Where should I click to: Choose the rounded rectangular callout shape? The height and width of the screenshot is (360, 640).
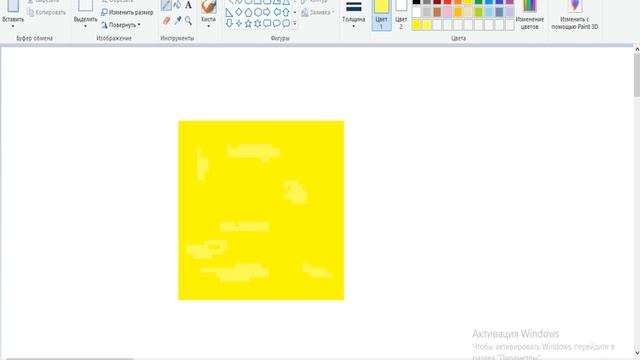[x=267, y=23]
